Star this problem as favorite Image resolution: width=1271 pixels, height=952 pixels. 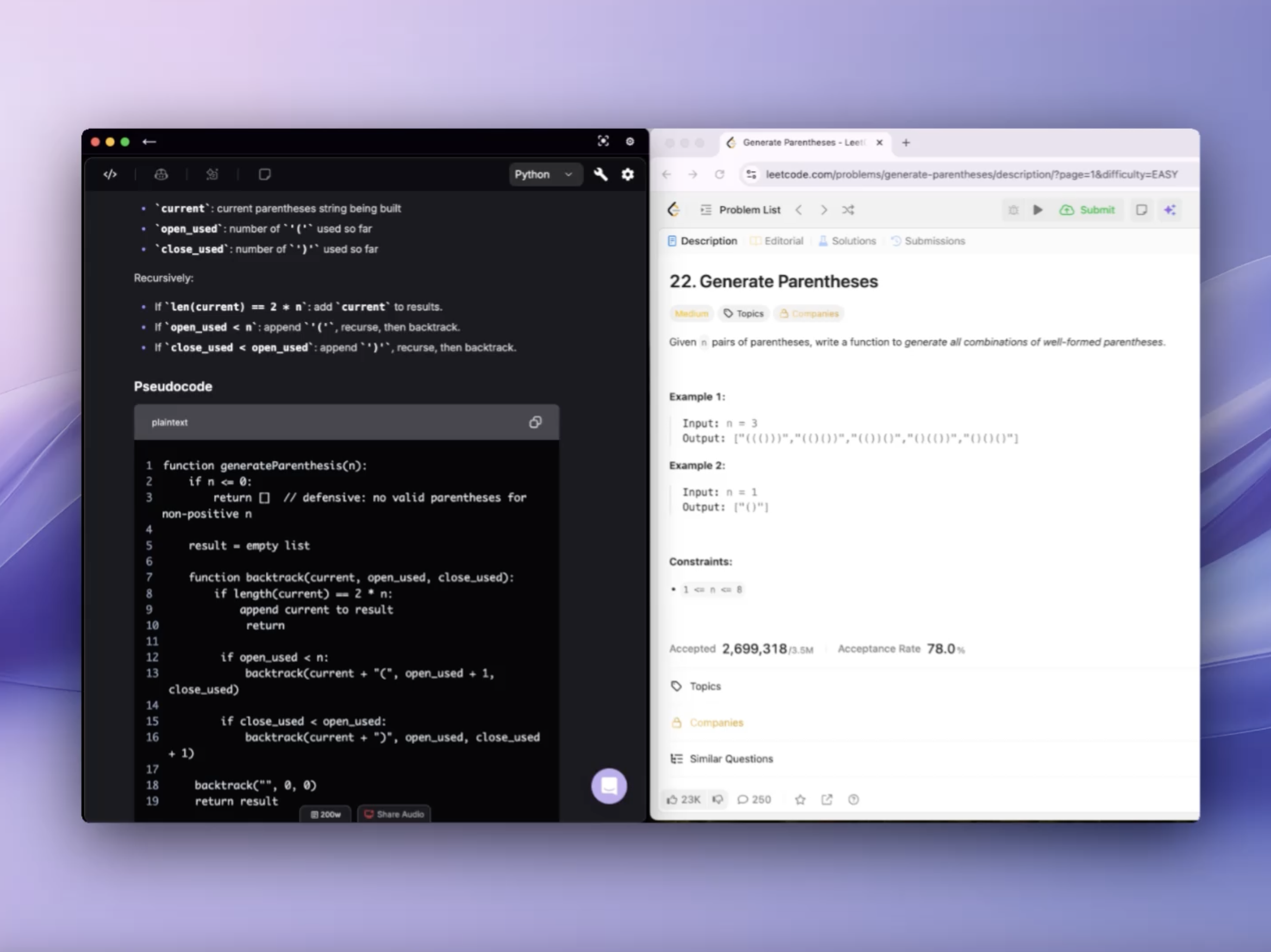click(x=800, y=800)
